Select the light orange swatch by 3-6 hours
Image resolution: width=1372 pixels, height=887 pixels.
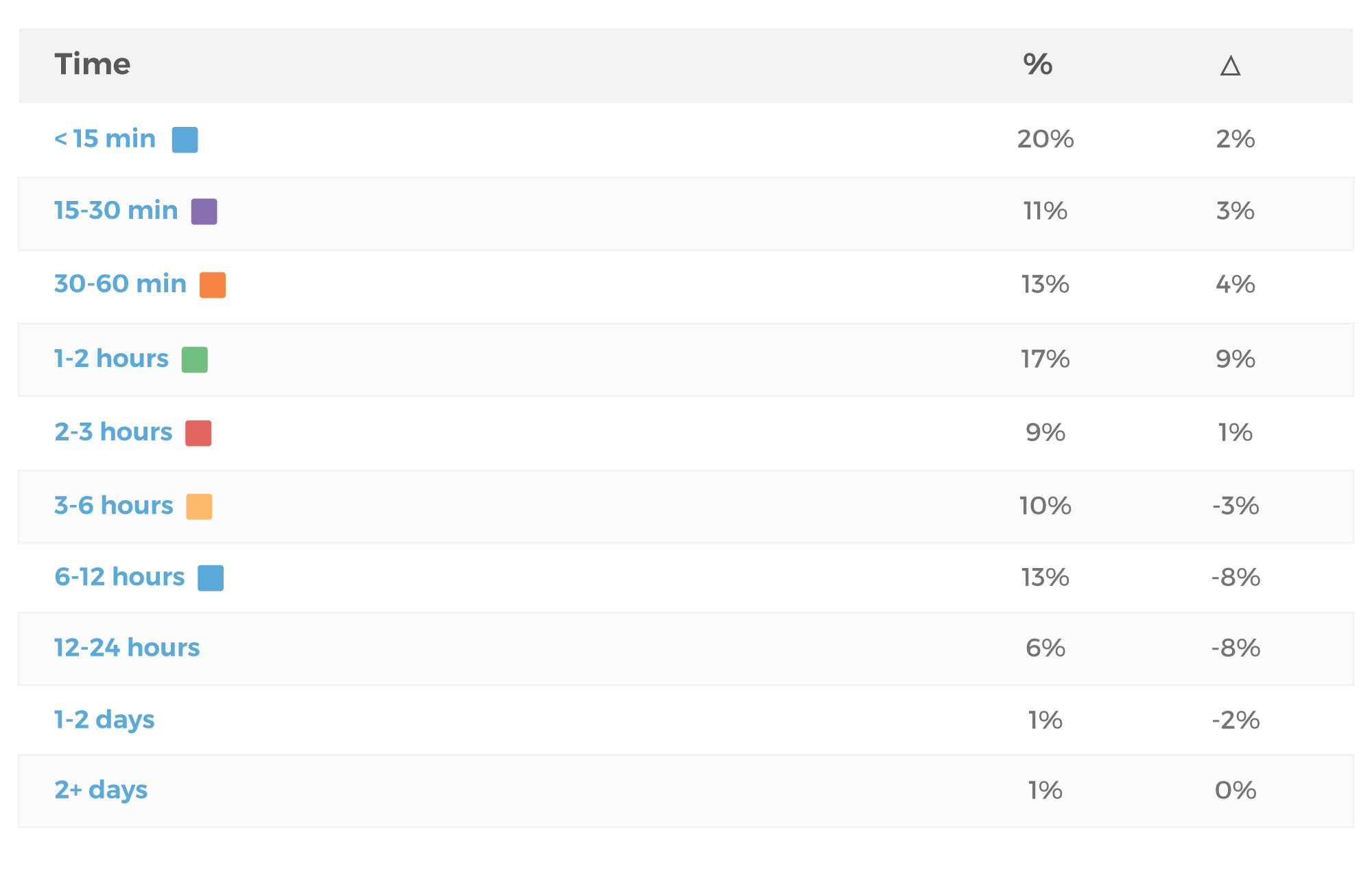(199, 507)
